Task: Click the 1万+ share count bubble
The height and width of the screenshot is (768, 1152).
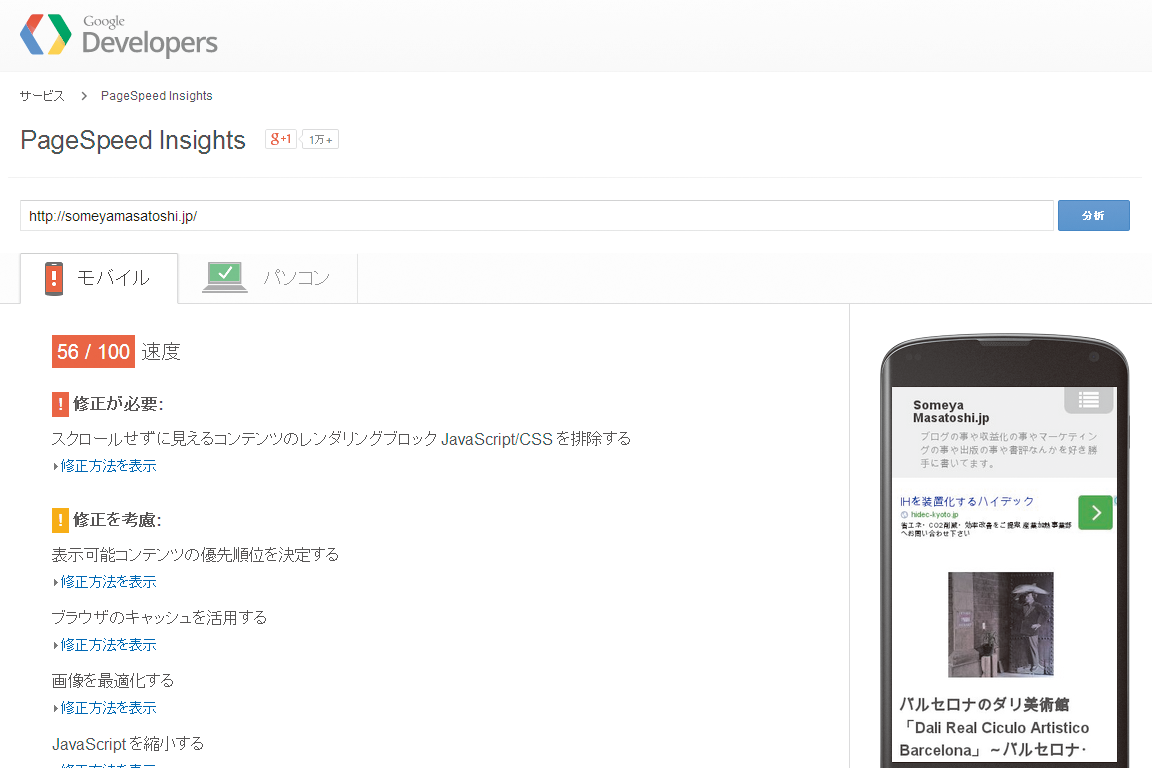Action: click(x=321, y=140)
